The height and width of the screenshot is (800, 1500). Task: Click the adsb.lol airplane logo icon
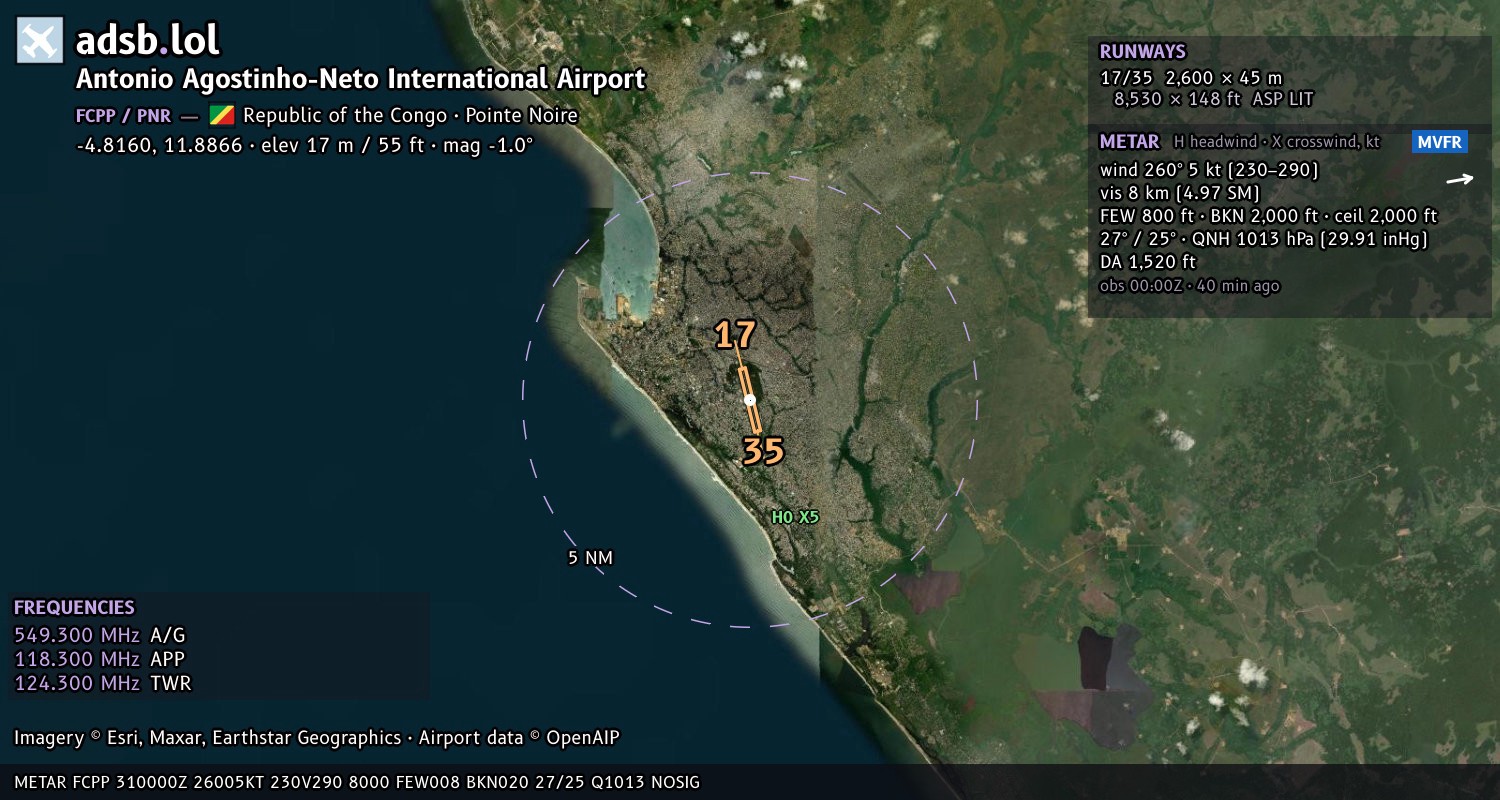pos(40,40)
